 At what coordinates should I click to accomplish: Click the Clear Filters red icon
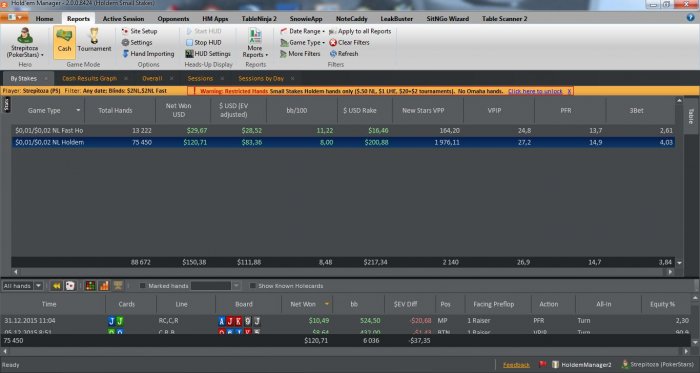[333, 42]
